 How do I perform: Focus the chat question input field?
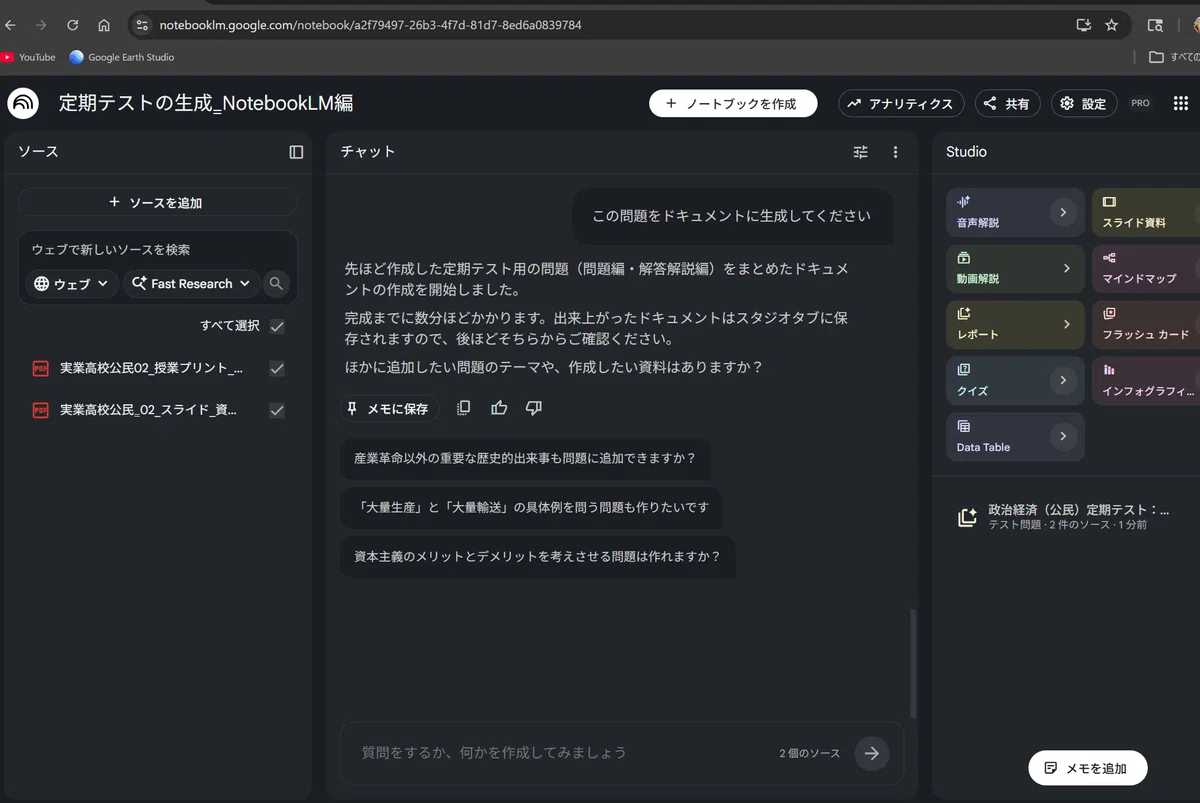point(560,753)
